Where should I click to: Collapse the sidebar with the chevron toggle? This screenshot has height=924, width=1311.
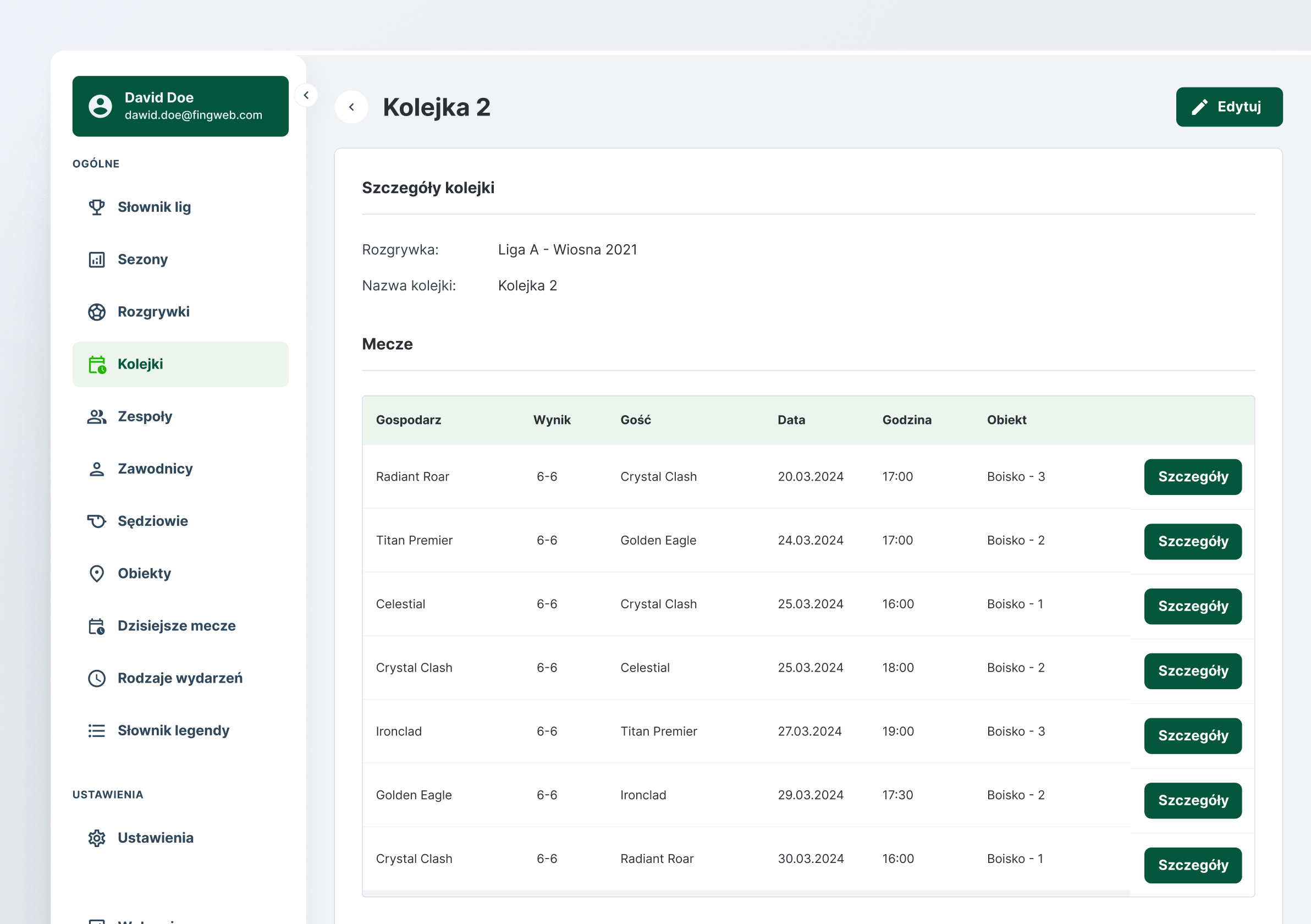click(306, 95)
